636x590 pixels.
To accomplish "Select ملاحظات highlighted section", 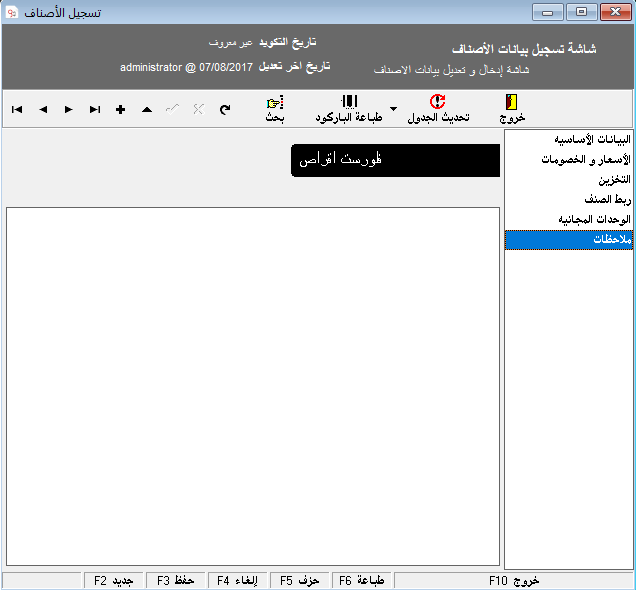I will 569,240.
